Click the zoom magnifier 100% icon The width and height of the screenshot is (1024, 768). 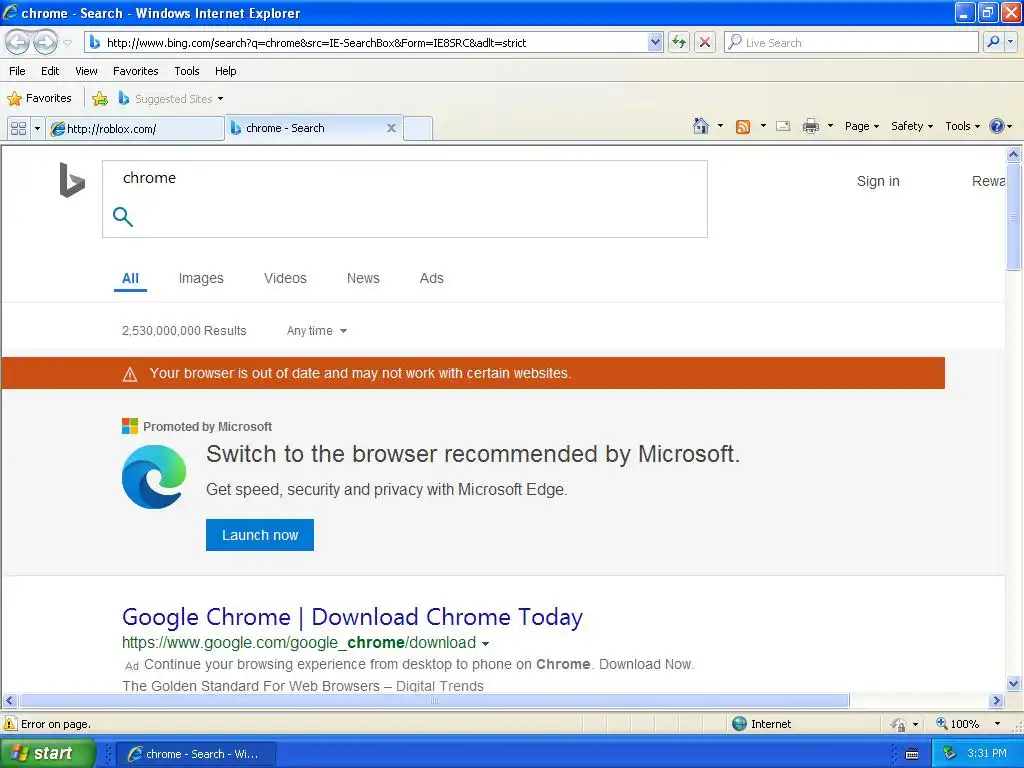click(x=941, y=724)
